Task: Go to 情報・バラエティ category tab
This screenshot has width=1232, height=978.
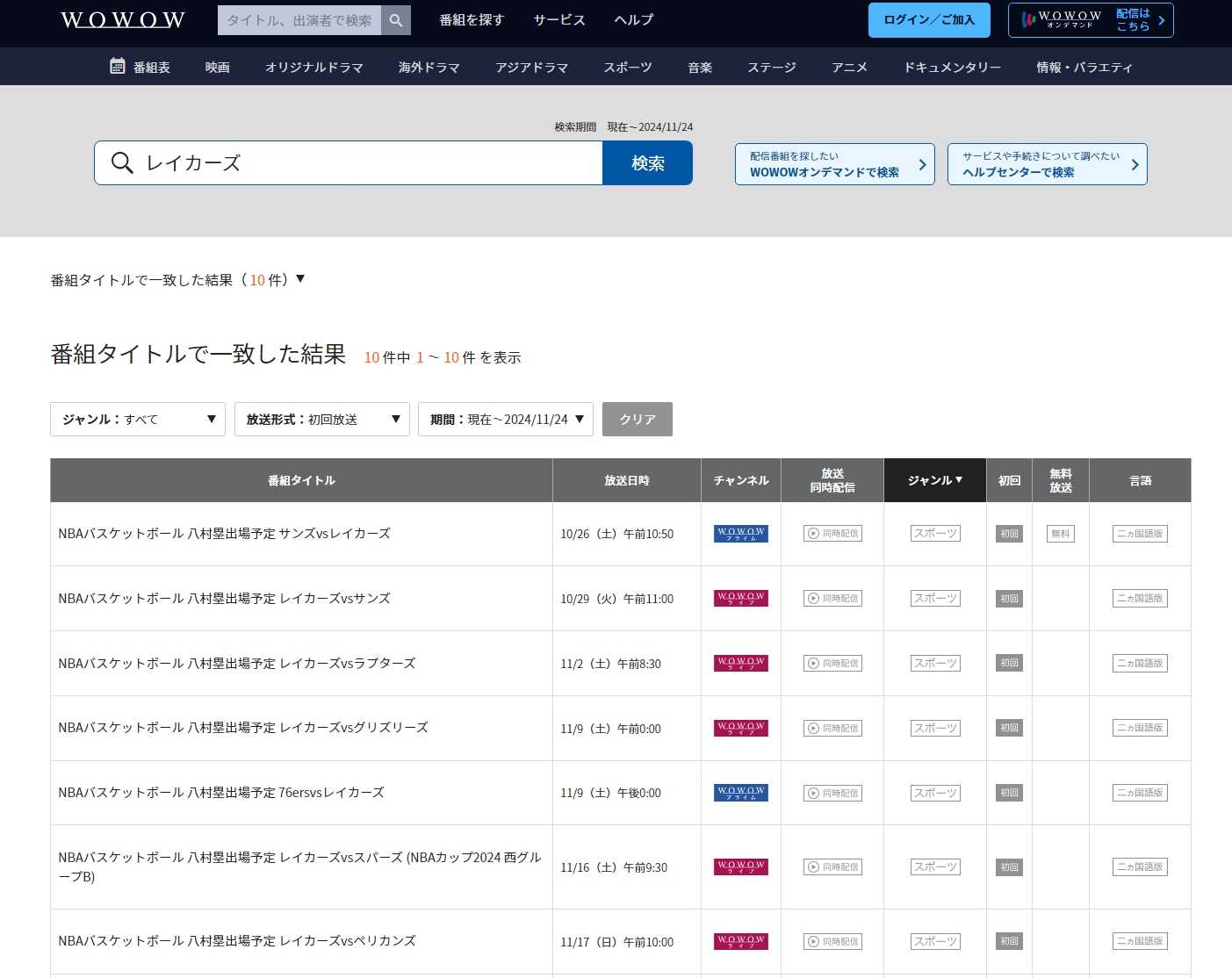Action: pos(1084,68)
